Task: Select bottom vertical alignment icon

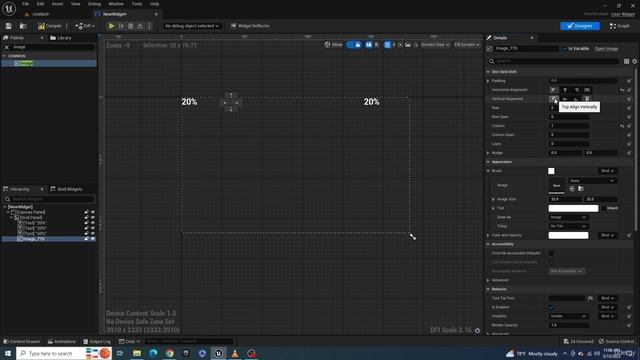Action: pyautogui.click(x=576, y=99)
